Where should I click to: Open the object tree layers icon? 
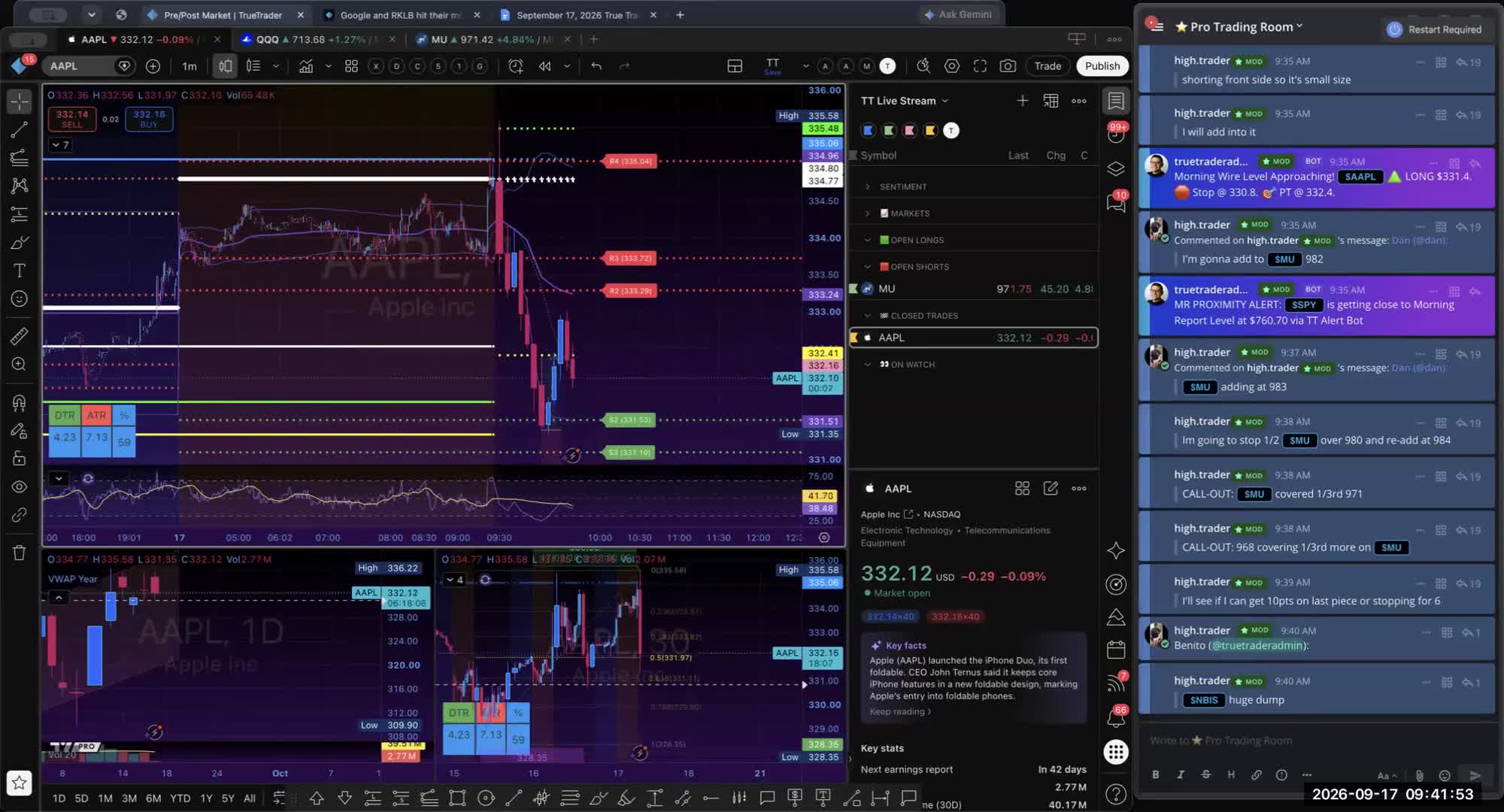pos(1116,168)
